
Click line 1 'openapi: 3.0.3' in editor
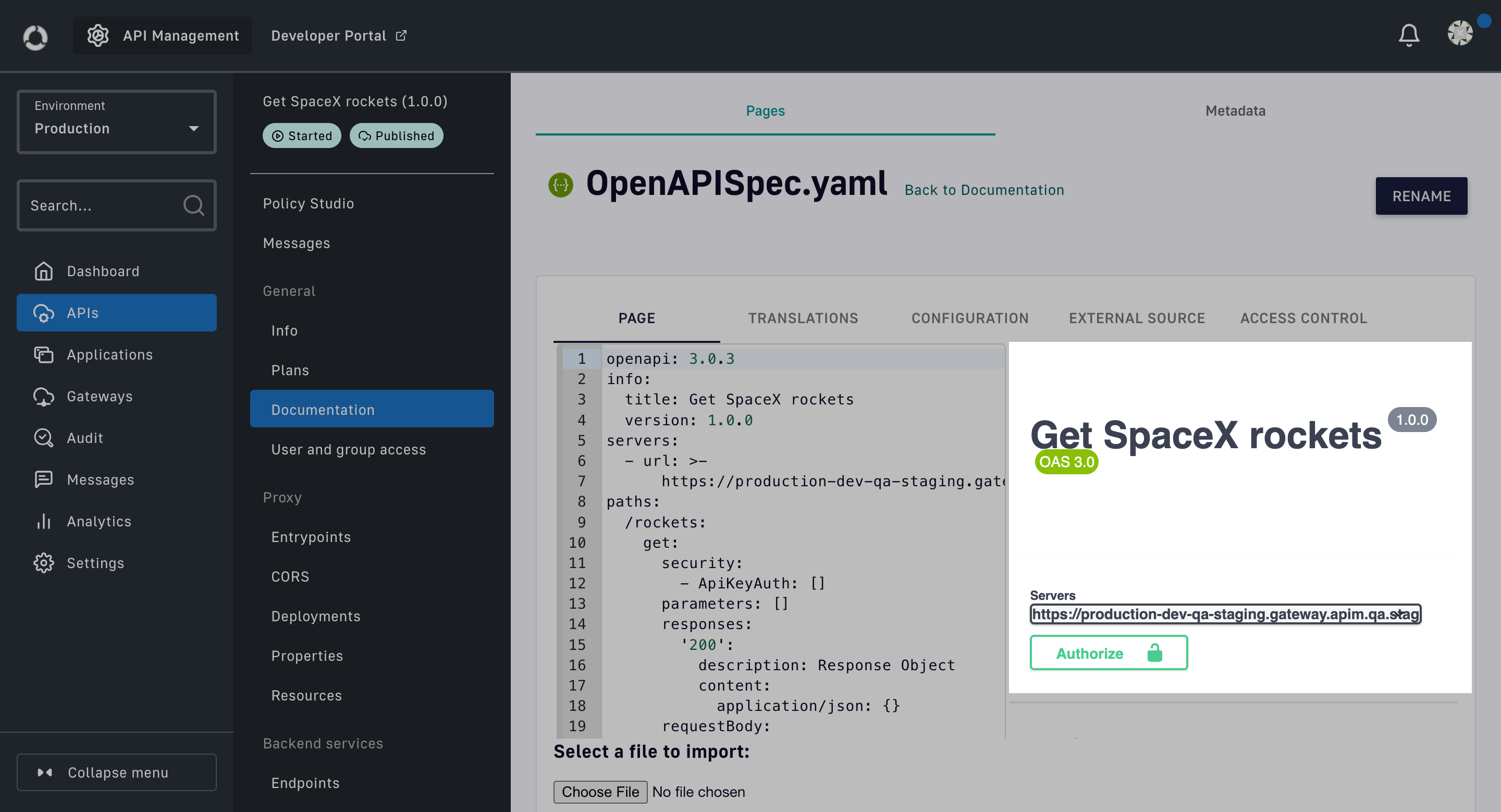(670, 358)
